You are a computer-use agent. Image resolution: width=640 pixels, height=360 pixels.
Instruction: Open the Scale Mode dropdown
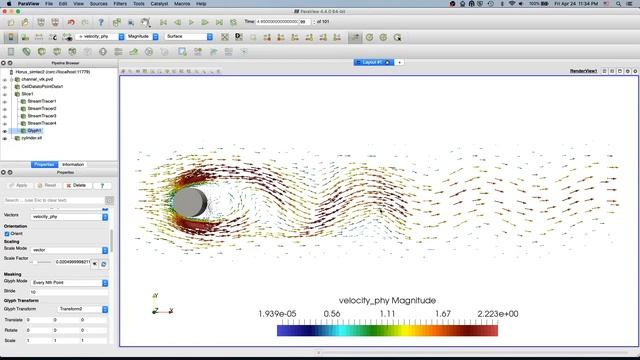point(69,250)
